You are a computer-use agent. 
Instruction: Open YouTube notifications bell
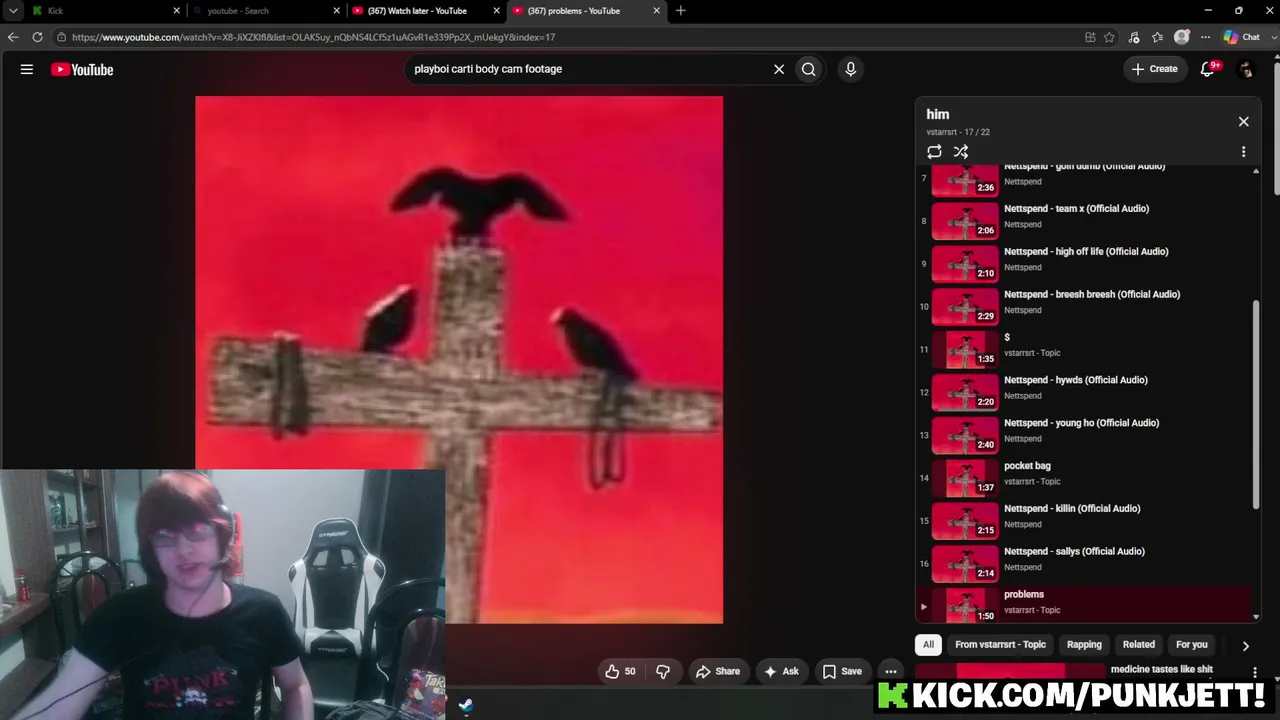pos(1208,69)
